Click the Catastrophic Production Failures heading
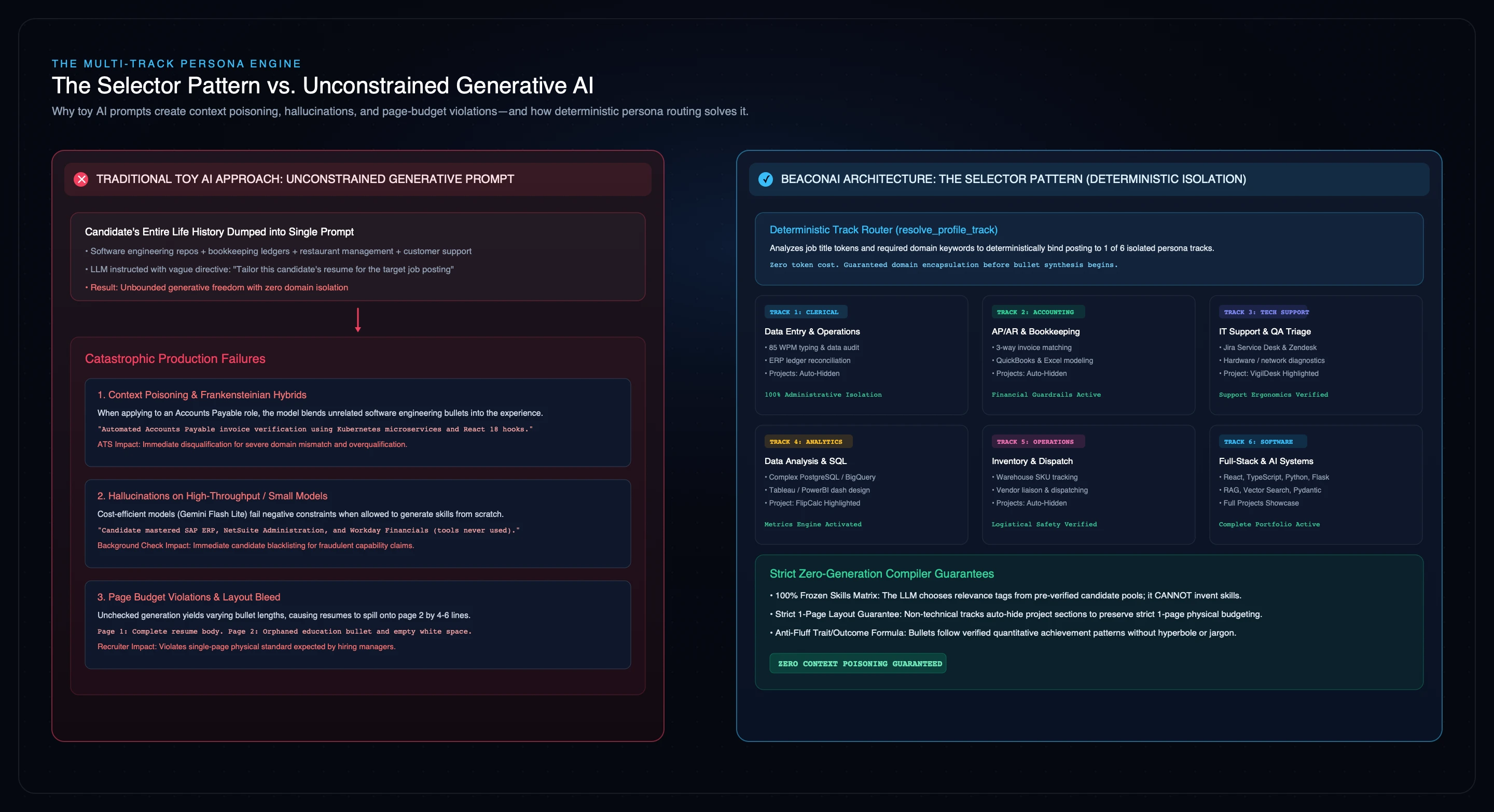Viewport: 1494px width, 812px height. coord(175,359)
